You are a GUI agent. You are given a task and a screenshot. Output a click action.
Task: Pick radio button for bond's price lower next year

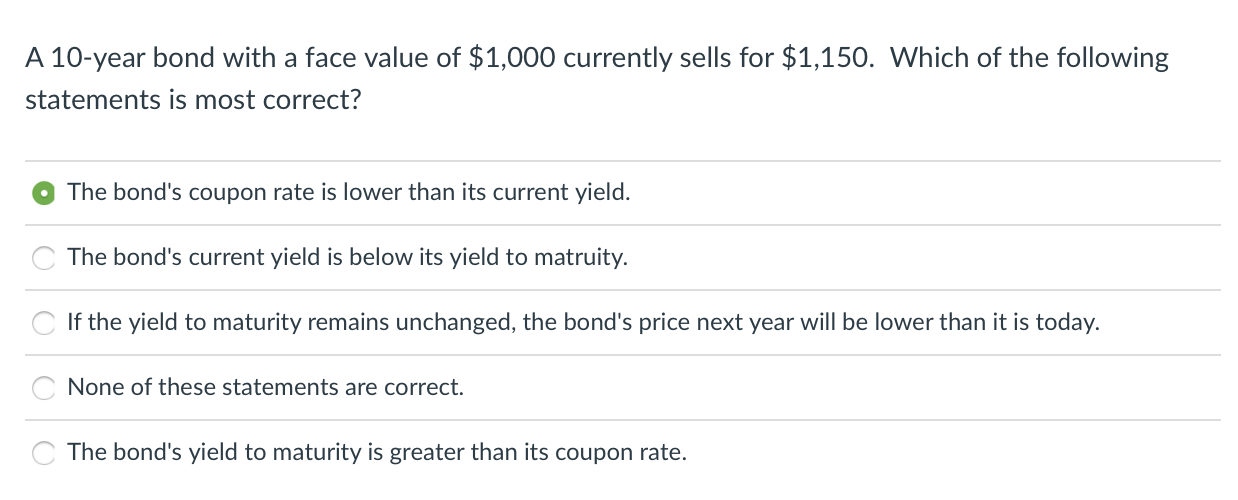(44, 323)
